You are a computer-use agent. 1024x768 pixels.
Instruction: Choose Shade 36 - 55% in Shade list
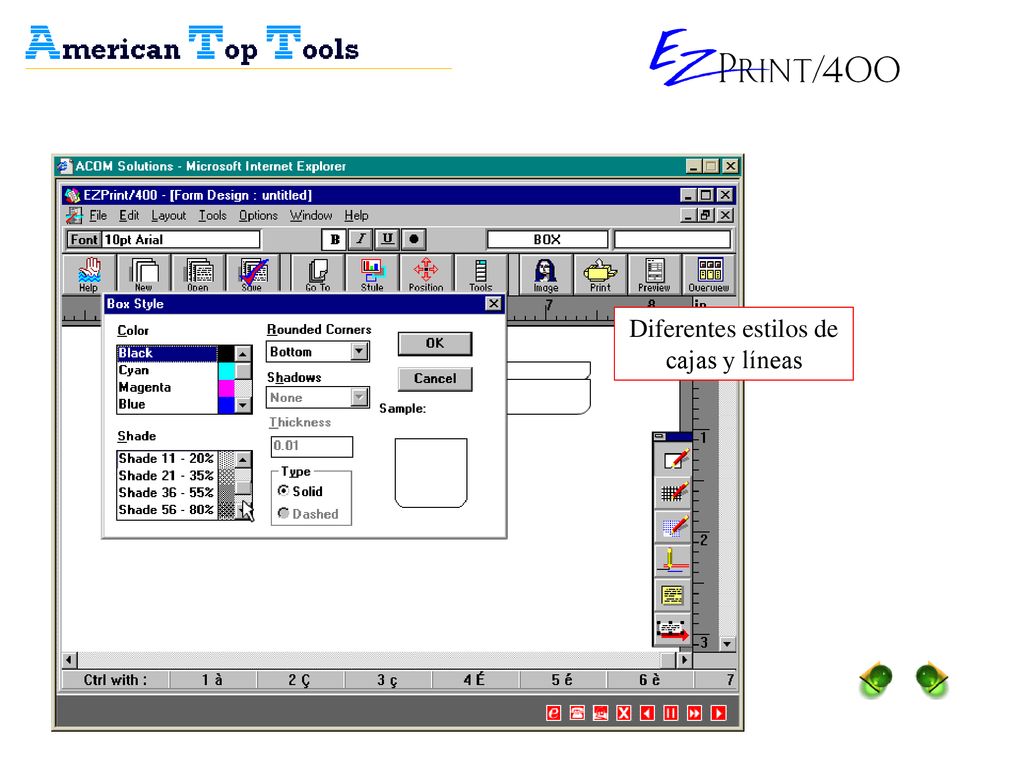point(175,492)
